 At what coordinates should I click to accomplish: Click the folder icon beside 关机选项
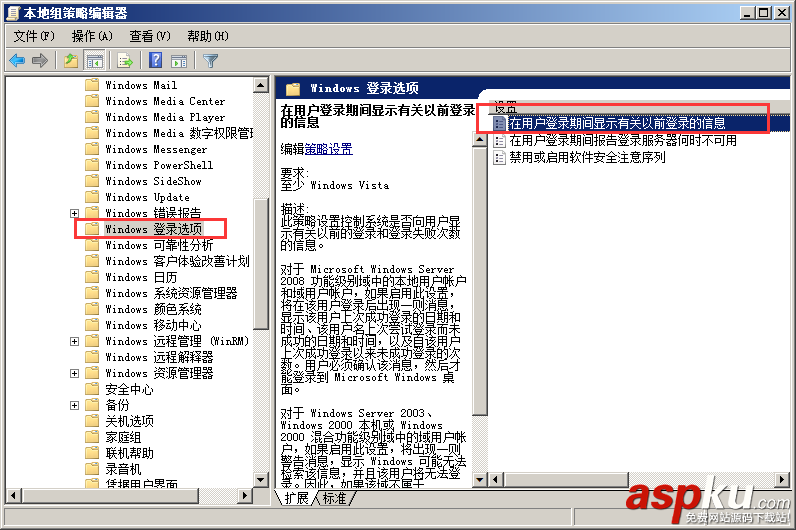[x=92, y=421]
